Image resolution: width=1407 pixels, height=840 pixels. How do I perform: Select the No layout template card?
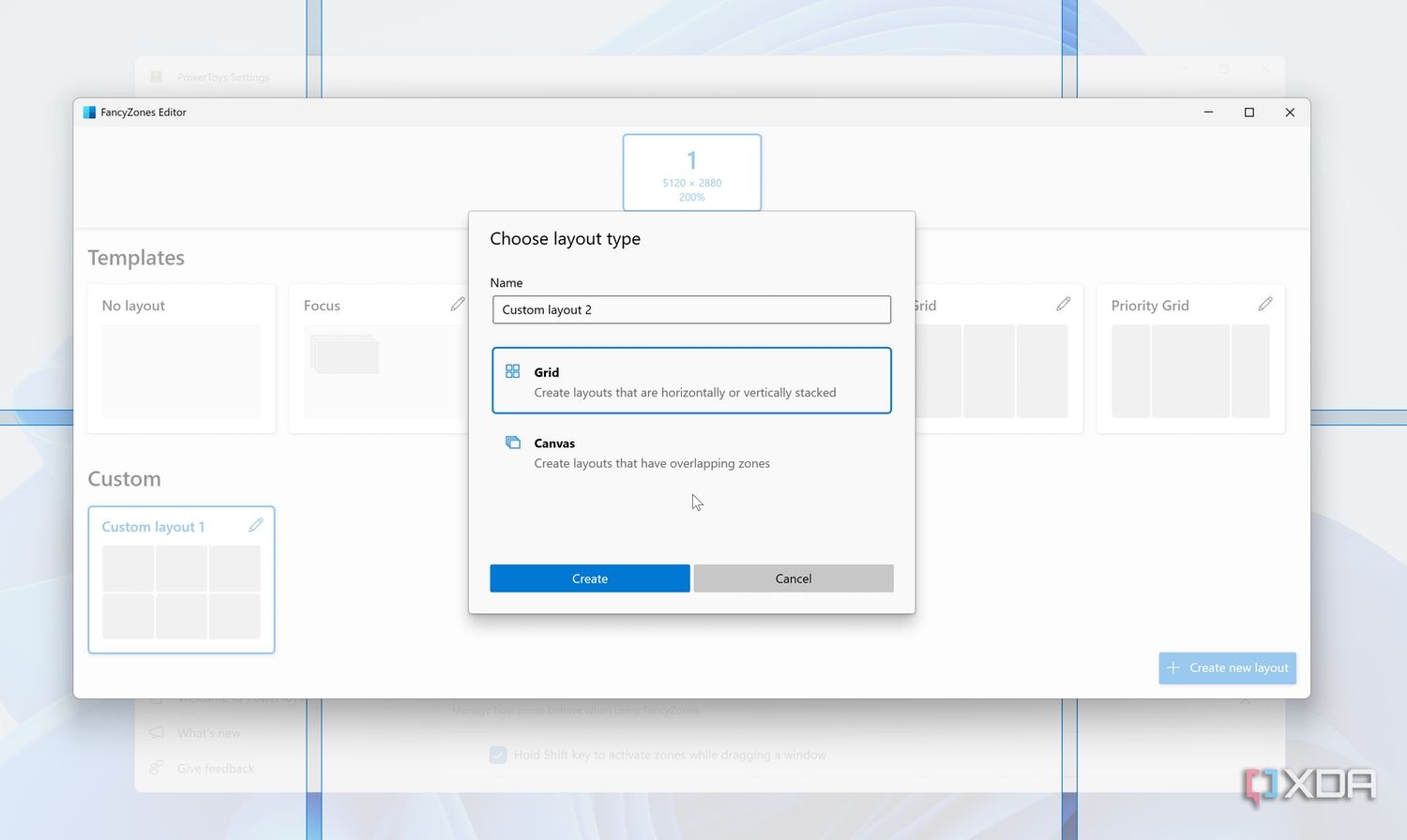181,358
